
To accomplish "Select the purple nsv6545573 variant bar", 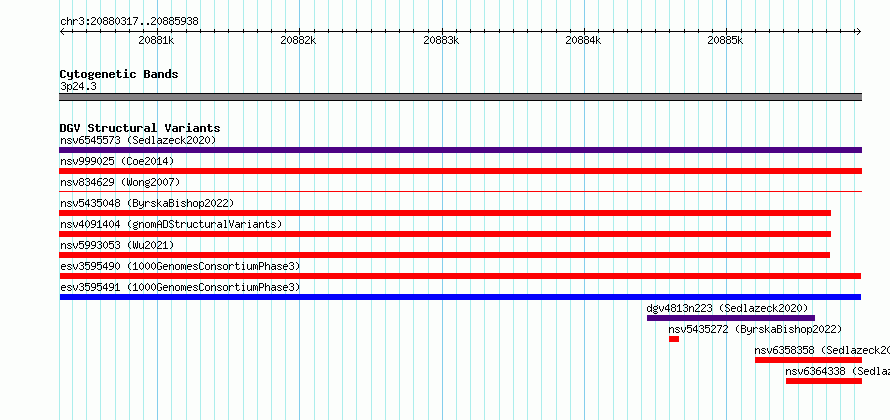I will pos(460,150).
